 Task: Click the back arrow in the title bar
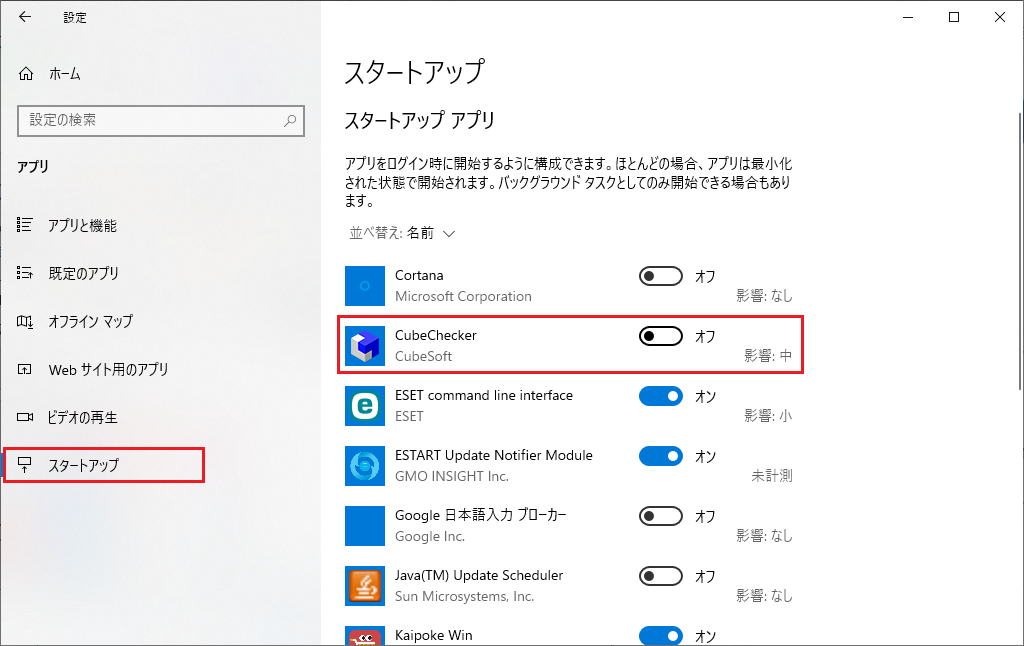[25, 17]
